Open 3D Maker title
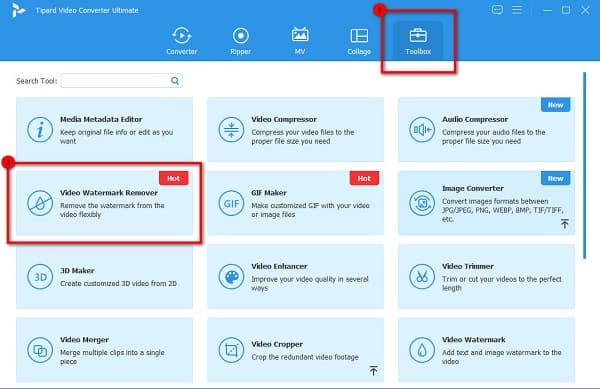600x389 pixels. point(77,270)
